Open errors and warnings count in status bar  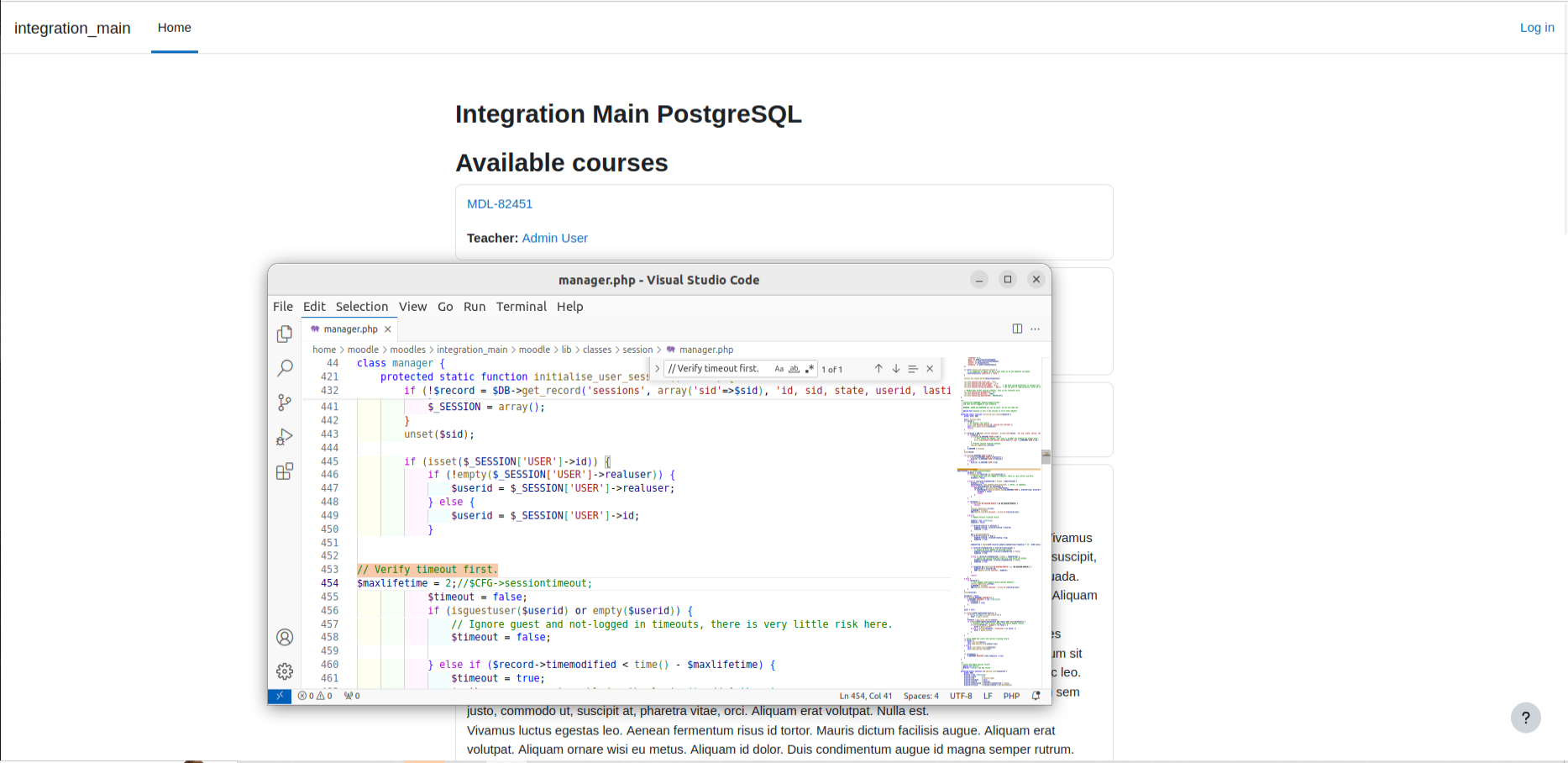pos(315,696)
